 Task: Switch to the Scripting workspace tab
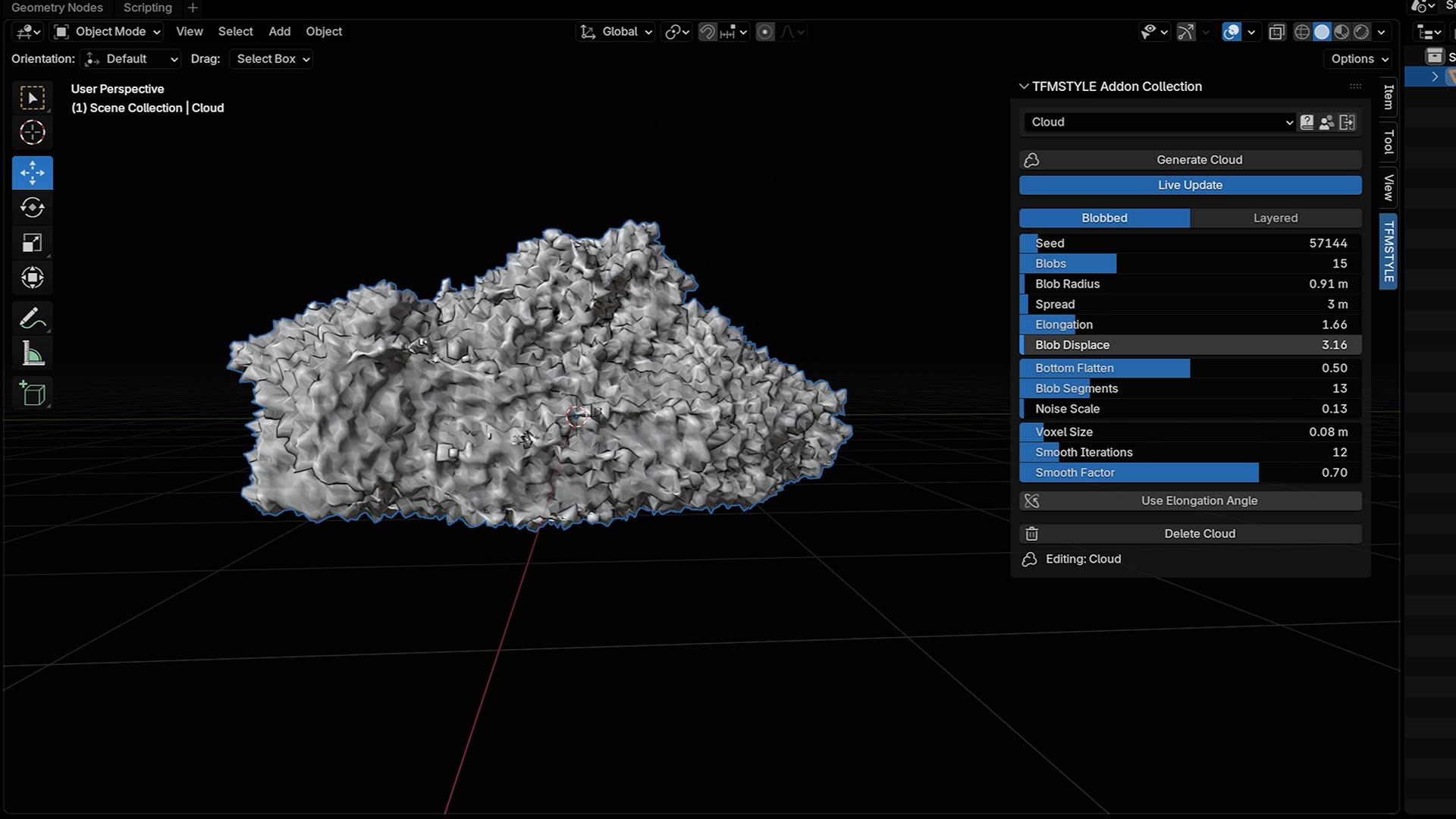click(x=147, y=8)
